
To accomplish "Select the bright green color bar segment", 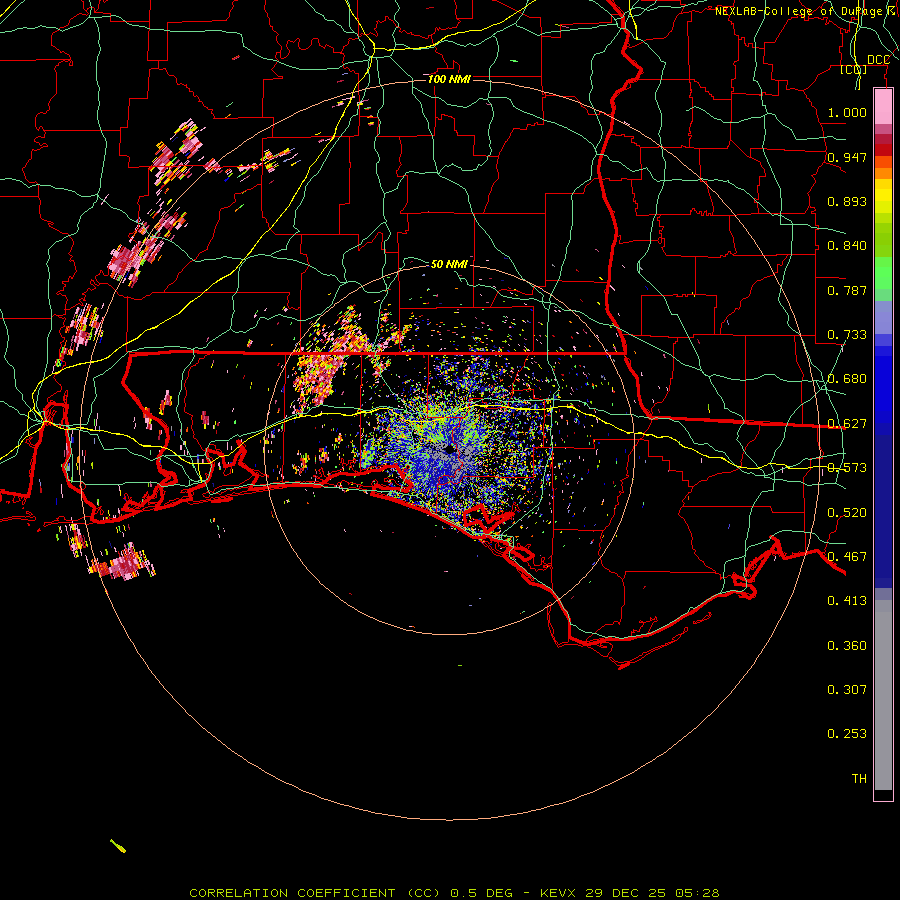I will pos(883,273).
